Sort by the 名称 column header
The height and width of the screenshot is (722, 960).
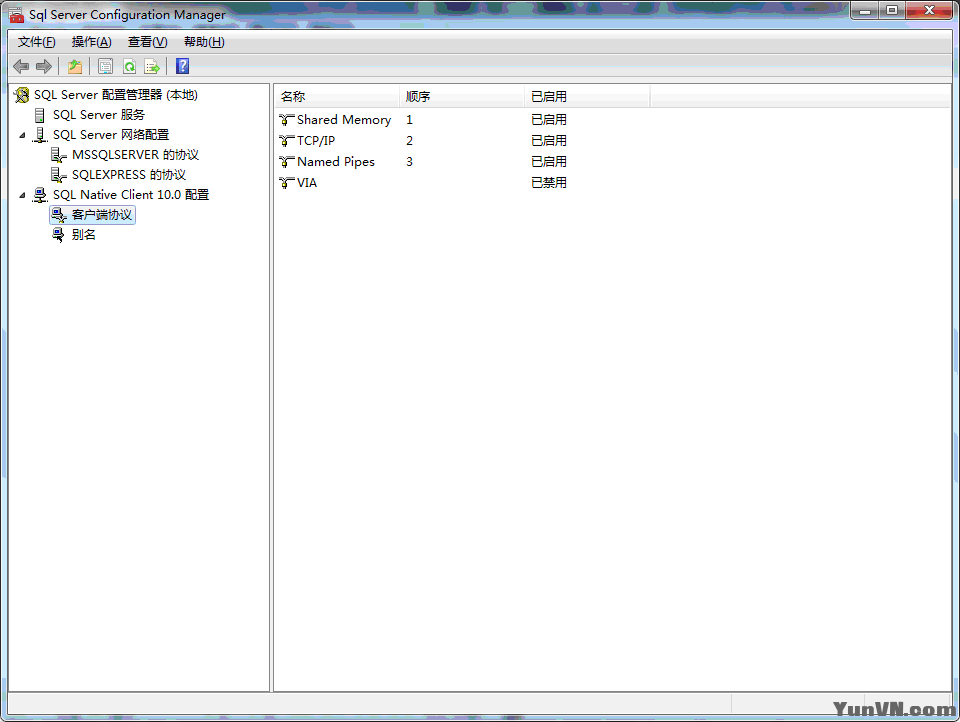[x=337, y=97]
